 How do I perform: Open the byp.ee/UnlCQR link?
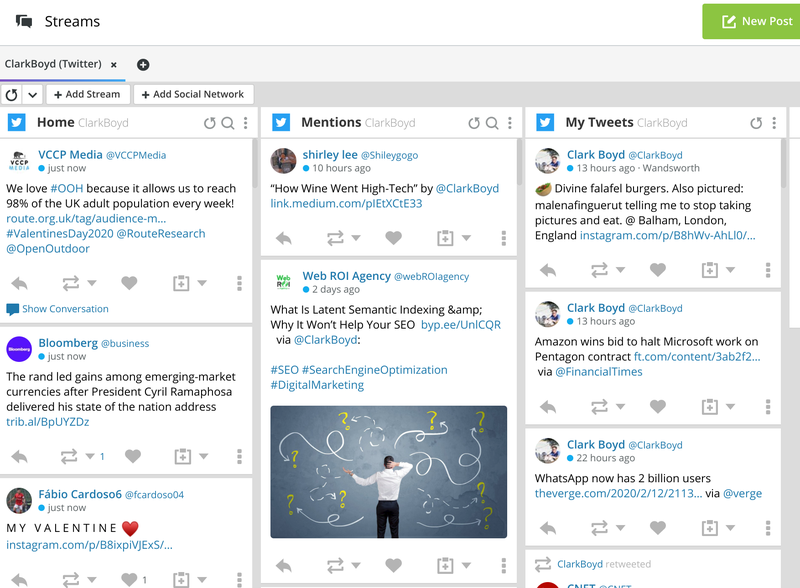point(461,325)
